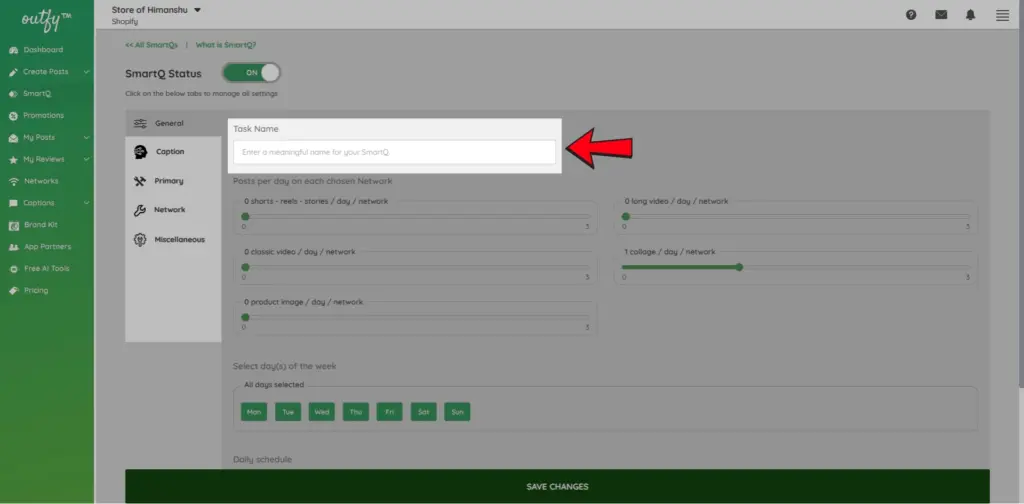Expand the Store of Himanshu dropdown

(197, 10)
